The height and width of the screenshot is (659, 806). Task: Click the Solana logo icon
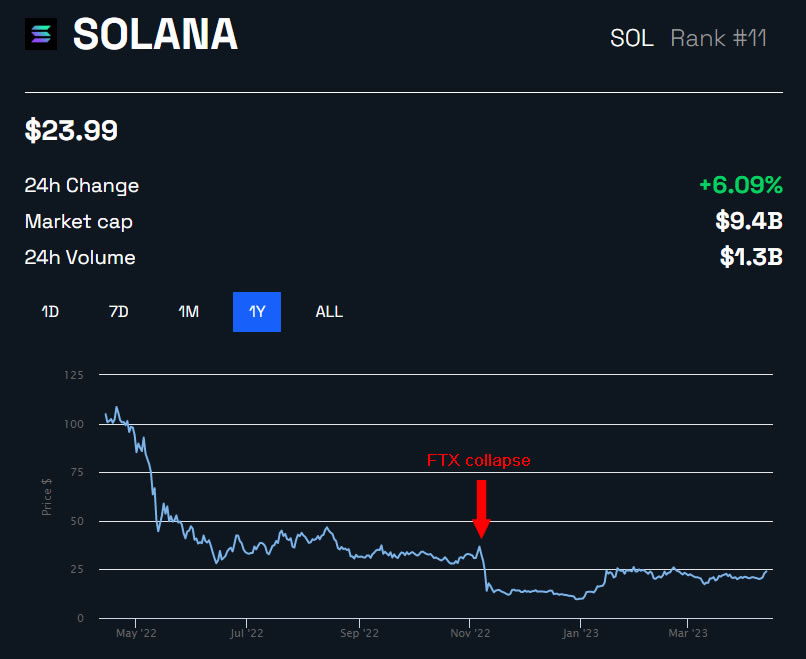point(44,35)
